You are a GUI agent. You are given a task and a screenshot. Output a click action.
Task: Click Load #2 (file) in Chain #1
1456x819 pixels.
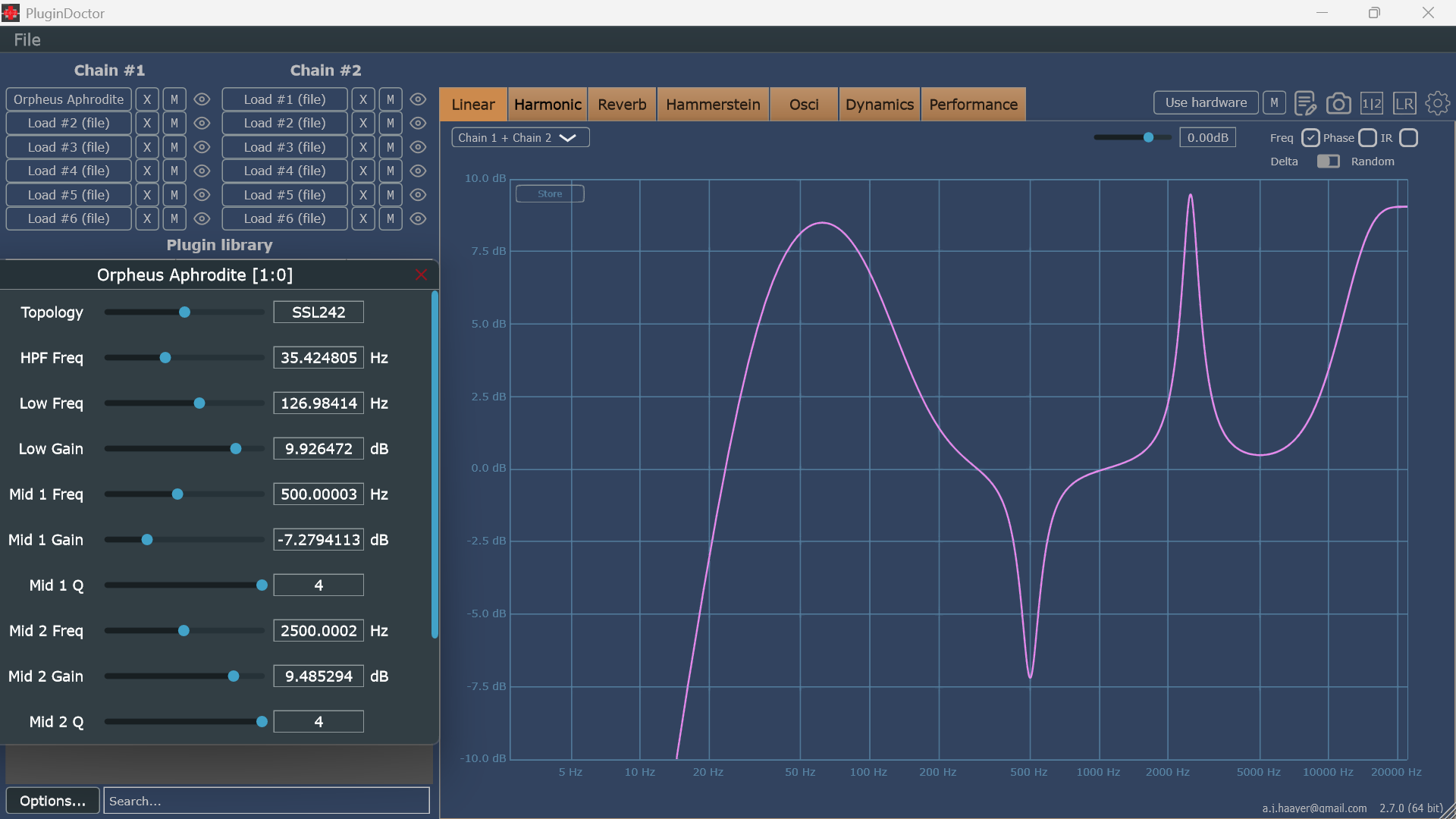69,123
